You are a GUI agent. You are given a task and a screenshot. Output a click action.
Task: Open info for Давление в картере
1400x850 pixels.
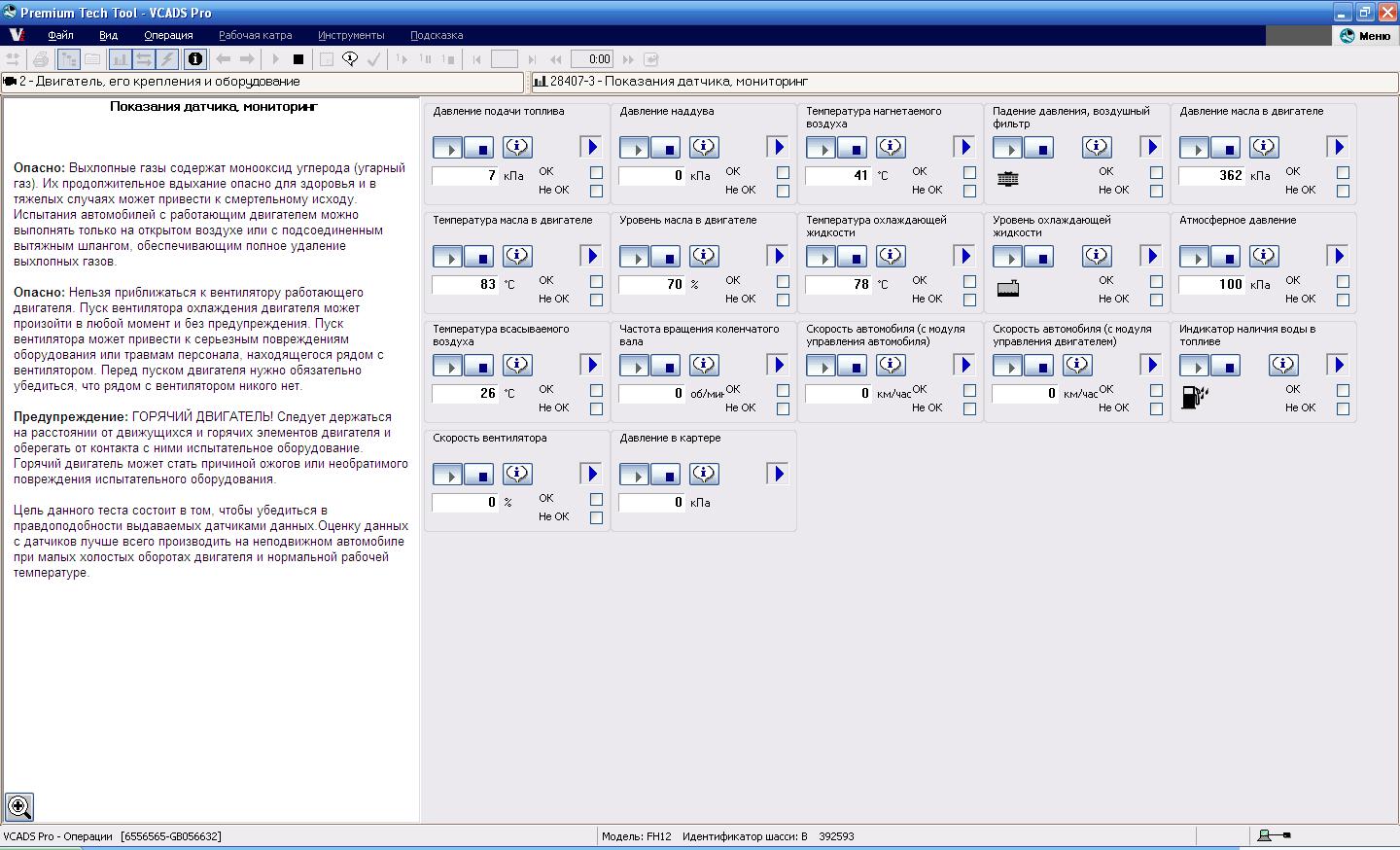pyautogui.click(x=704, y=474)
